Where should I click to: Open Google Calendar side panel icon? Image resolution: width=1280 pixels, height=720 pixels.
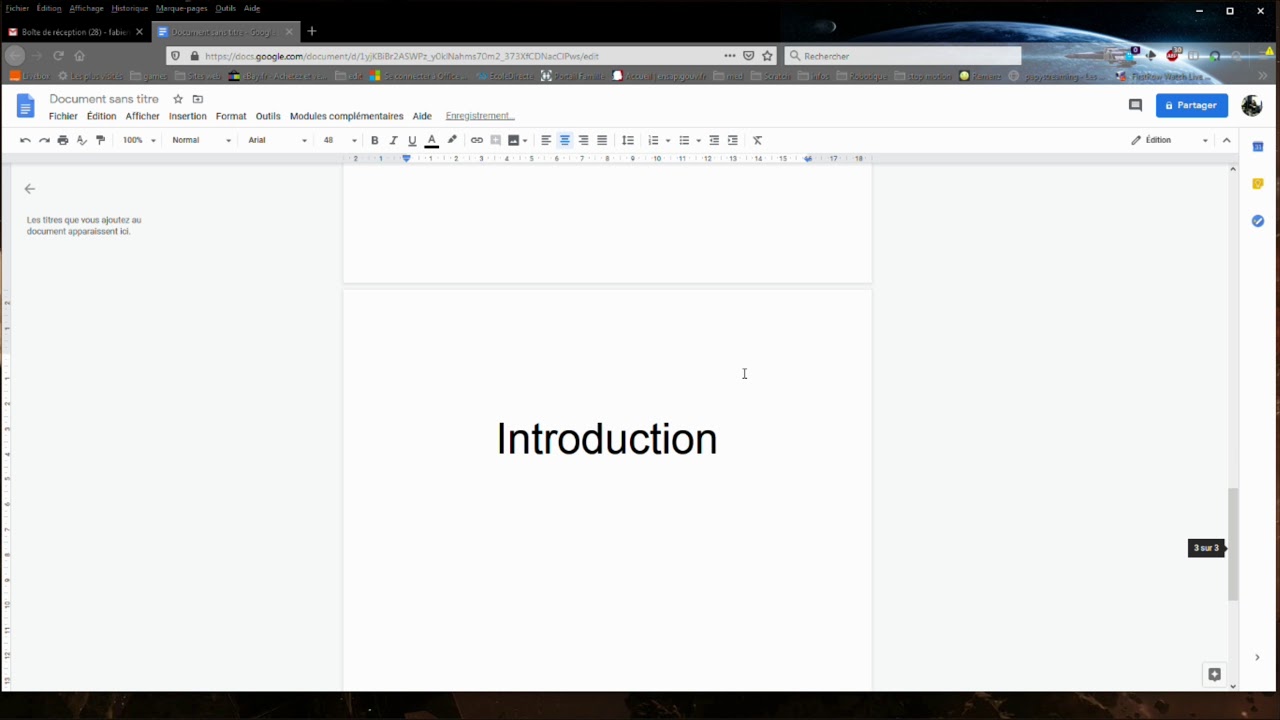point(1258,147)
